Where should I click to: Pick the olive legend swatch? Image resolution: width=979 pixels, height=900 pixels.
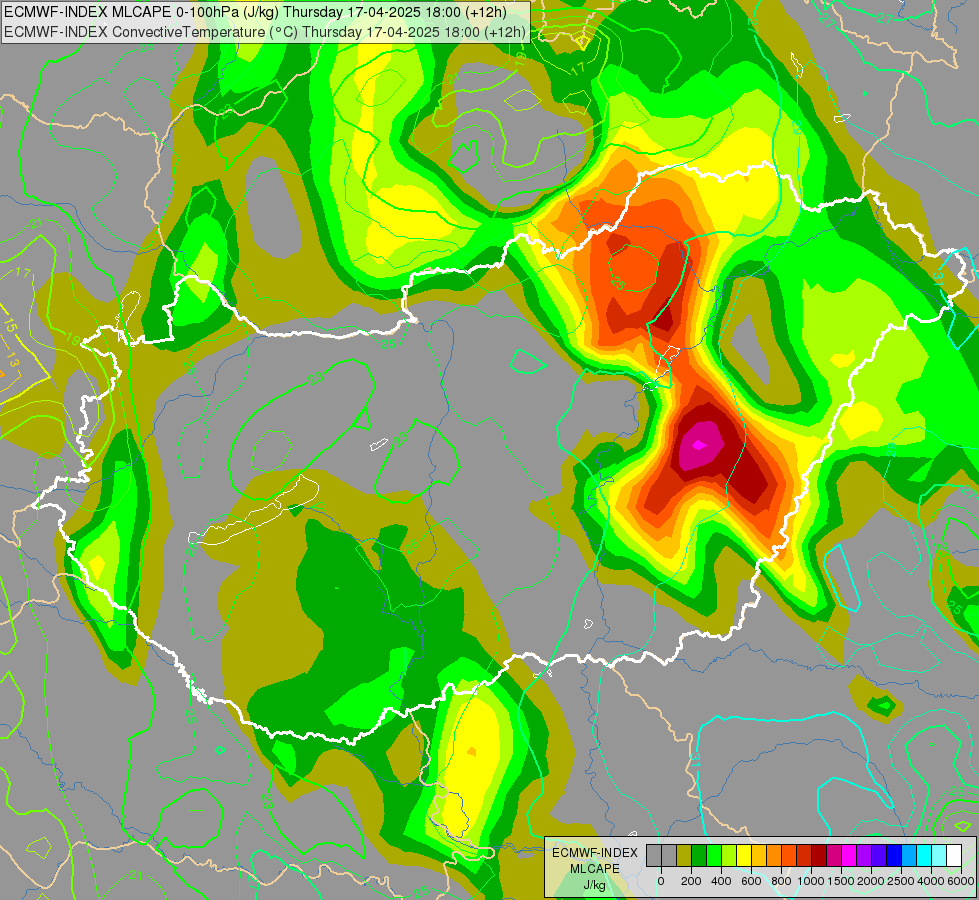pos(684,855)
